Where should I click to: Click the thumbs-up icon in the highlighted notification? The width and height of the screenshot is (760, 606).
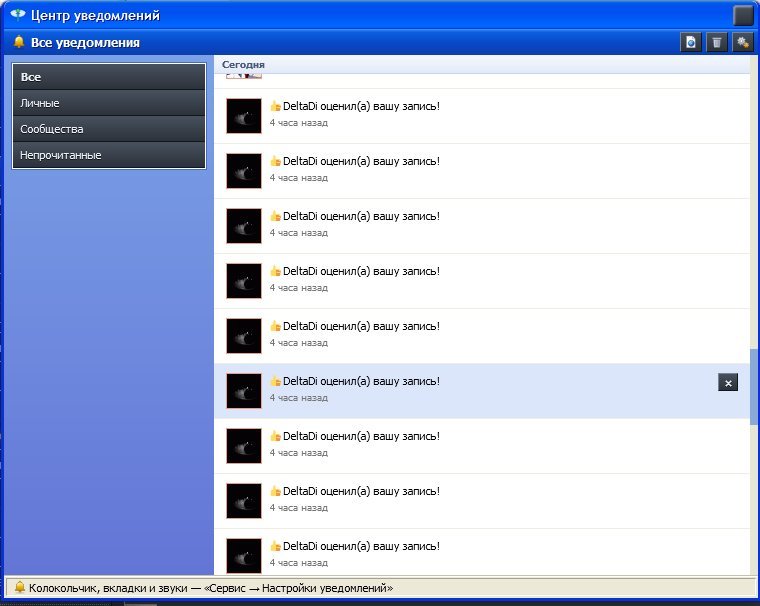coord(275,382)
